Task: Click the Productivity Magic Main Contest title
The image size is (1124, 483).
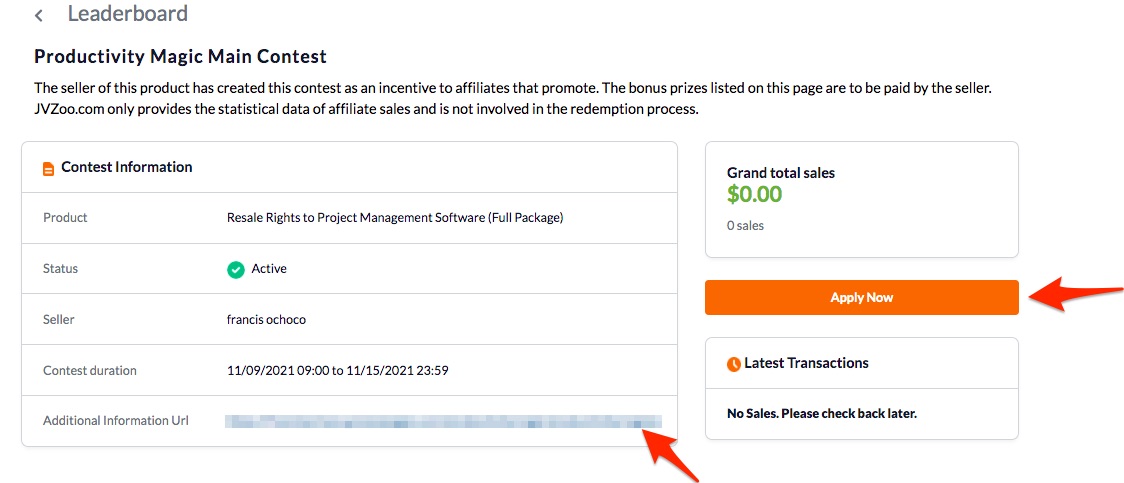Action: point(181,57)
